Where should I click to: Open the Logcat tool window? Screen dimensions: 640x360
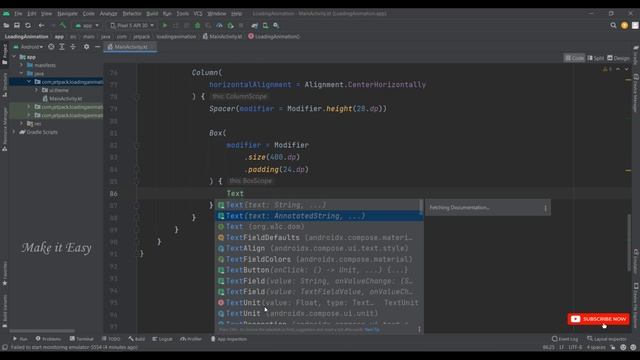162,339
